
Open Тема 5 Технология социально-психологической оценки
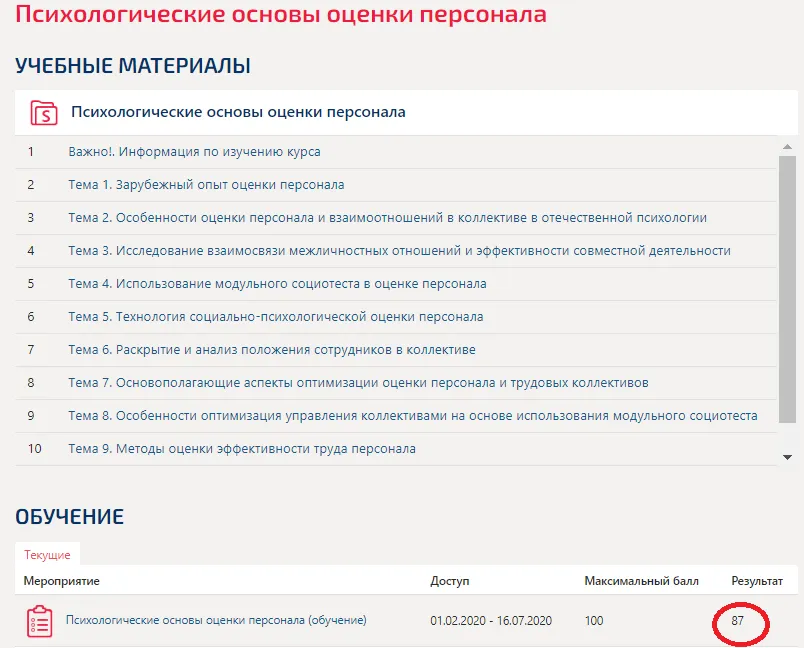[275, 317]
